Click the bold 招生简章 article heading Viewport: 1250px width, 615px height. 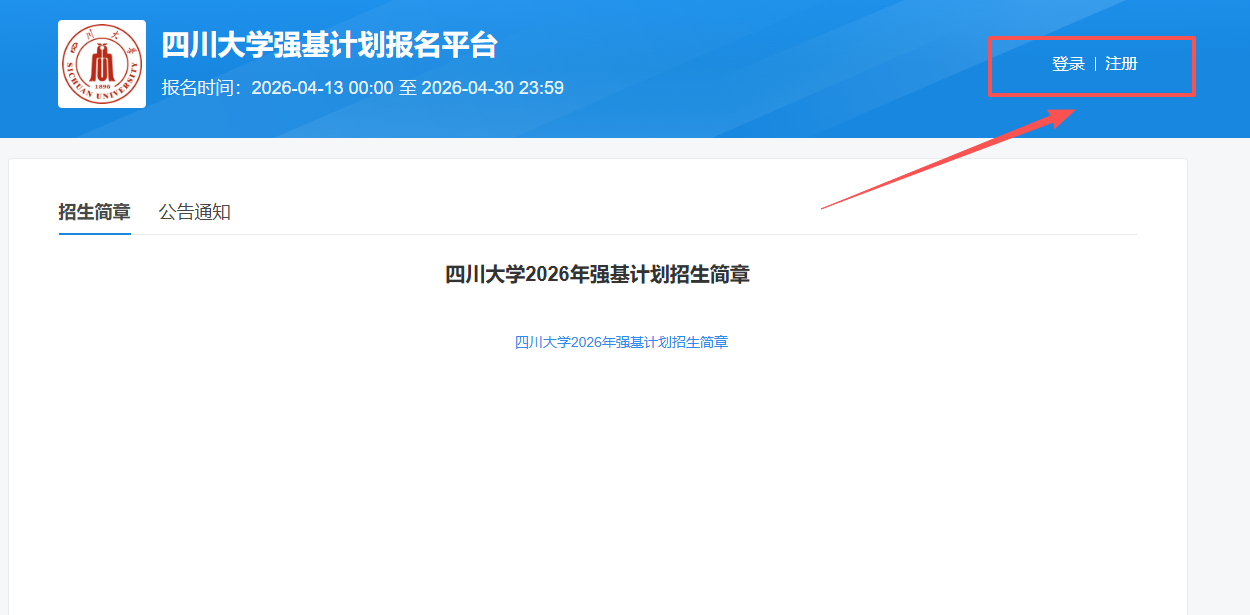click(x=597, y=274)
